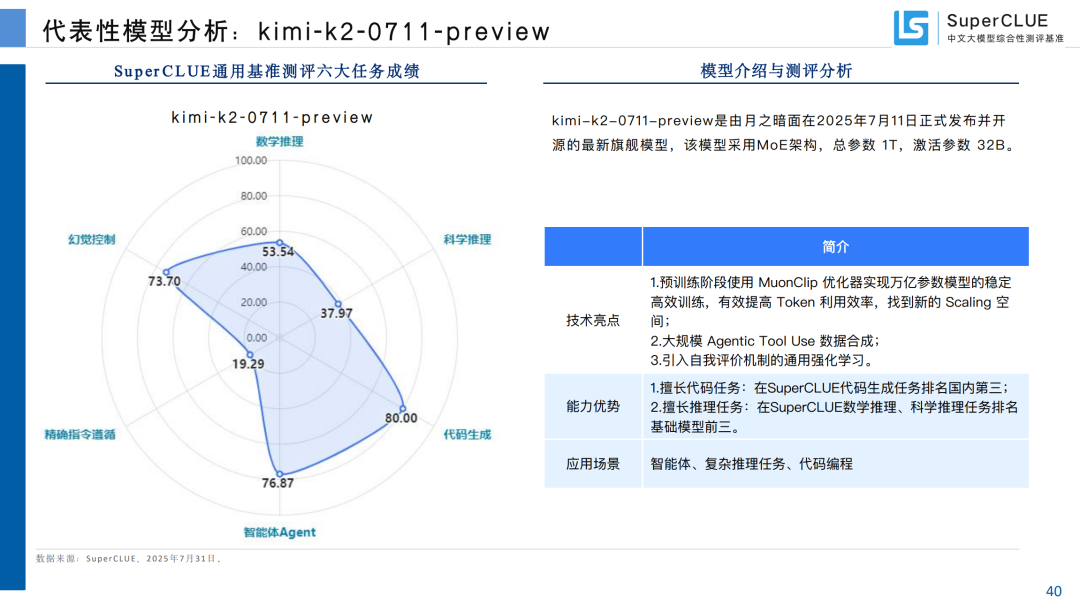Image resolution: width=1080 pixels, height=605 pixels.
Task: Click the SuperCLUE brand name text
Action: point(997,21)
